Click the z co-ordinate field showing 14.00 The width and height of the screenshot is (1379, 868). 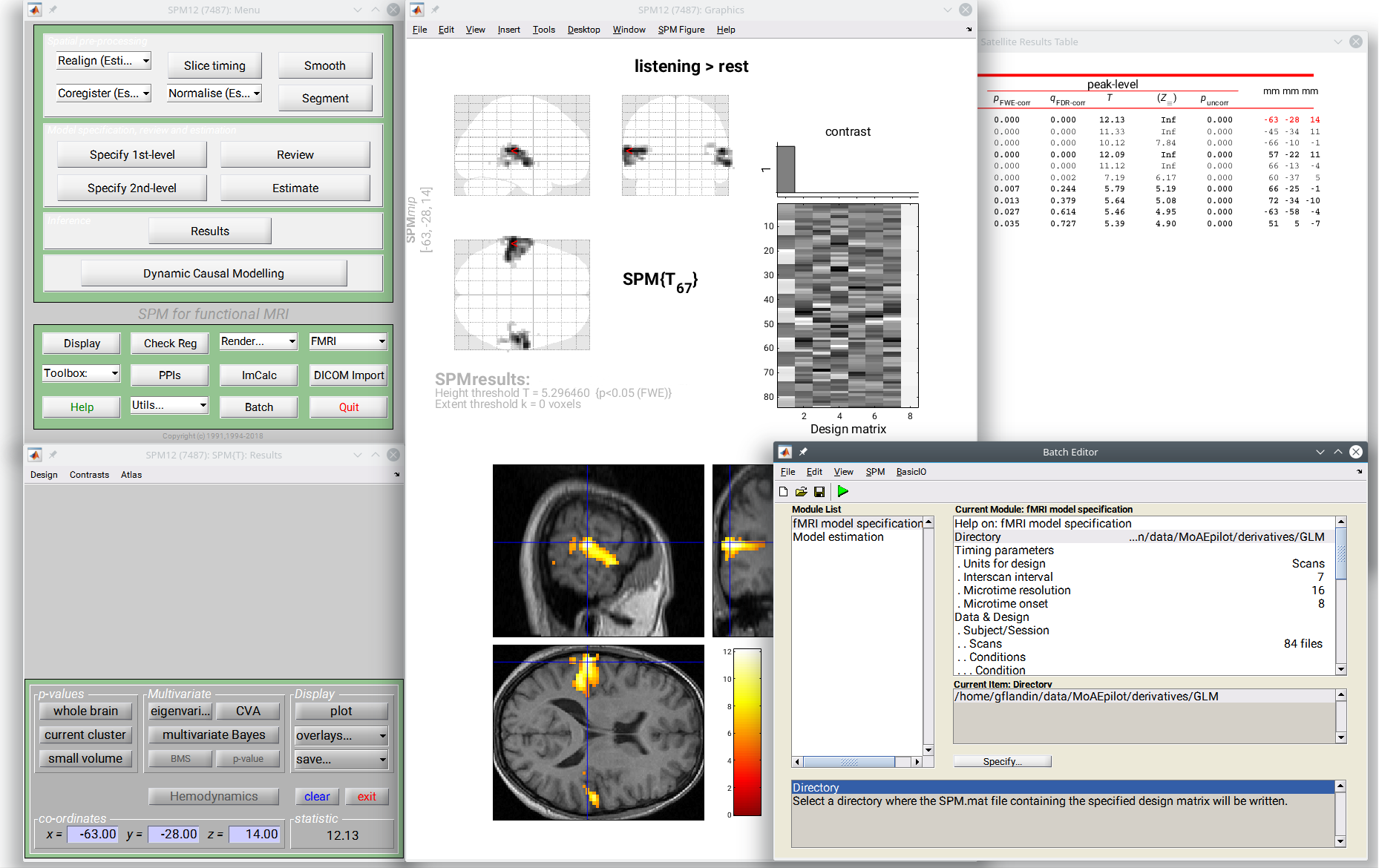point(255,834)
